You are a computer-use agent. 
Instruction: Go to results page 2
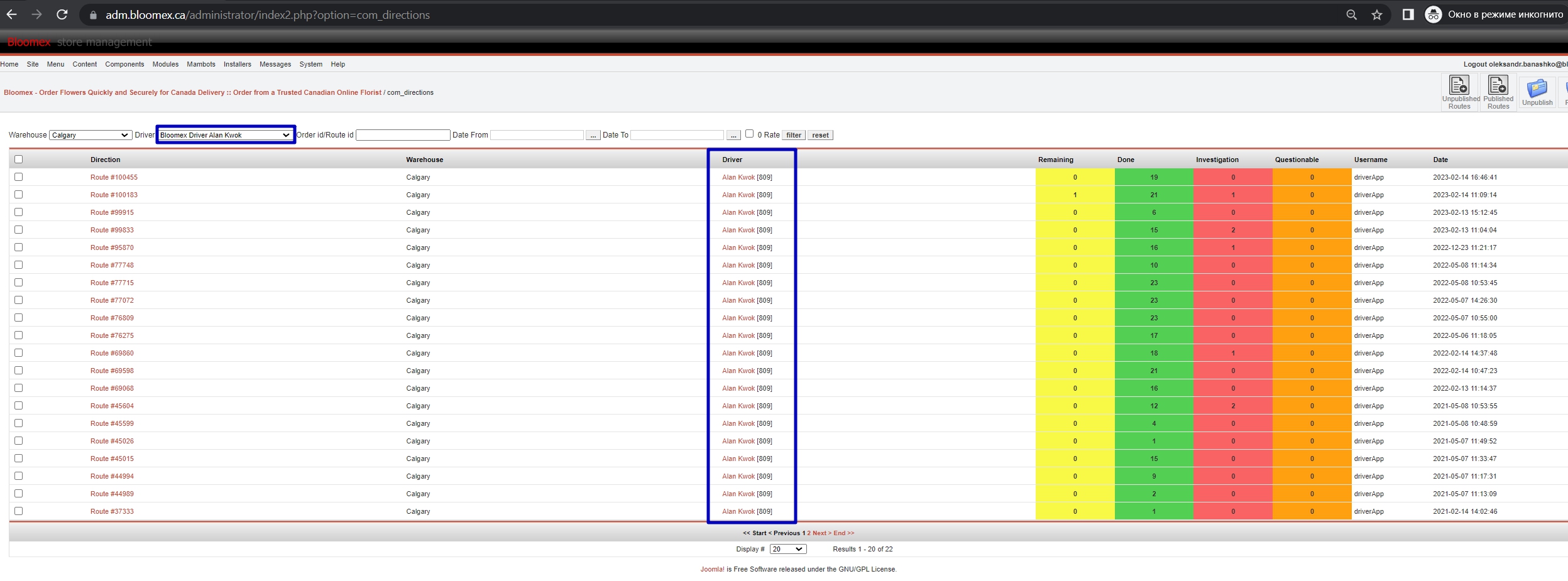pyautogui.click(x=809, y=533)
